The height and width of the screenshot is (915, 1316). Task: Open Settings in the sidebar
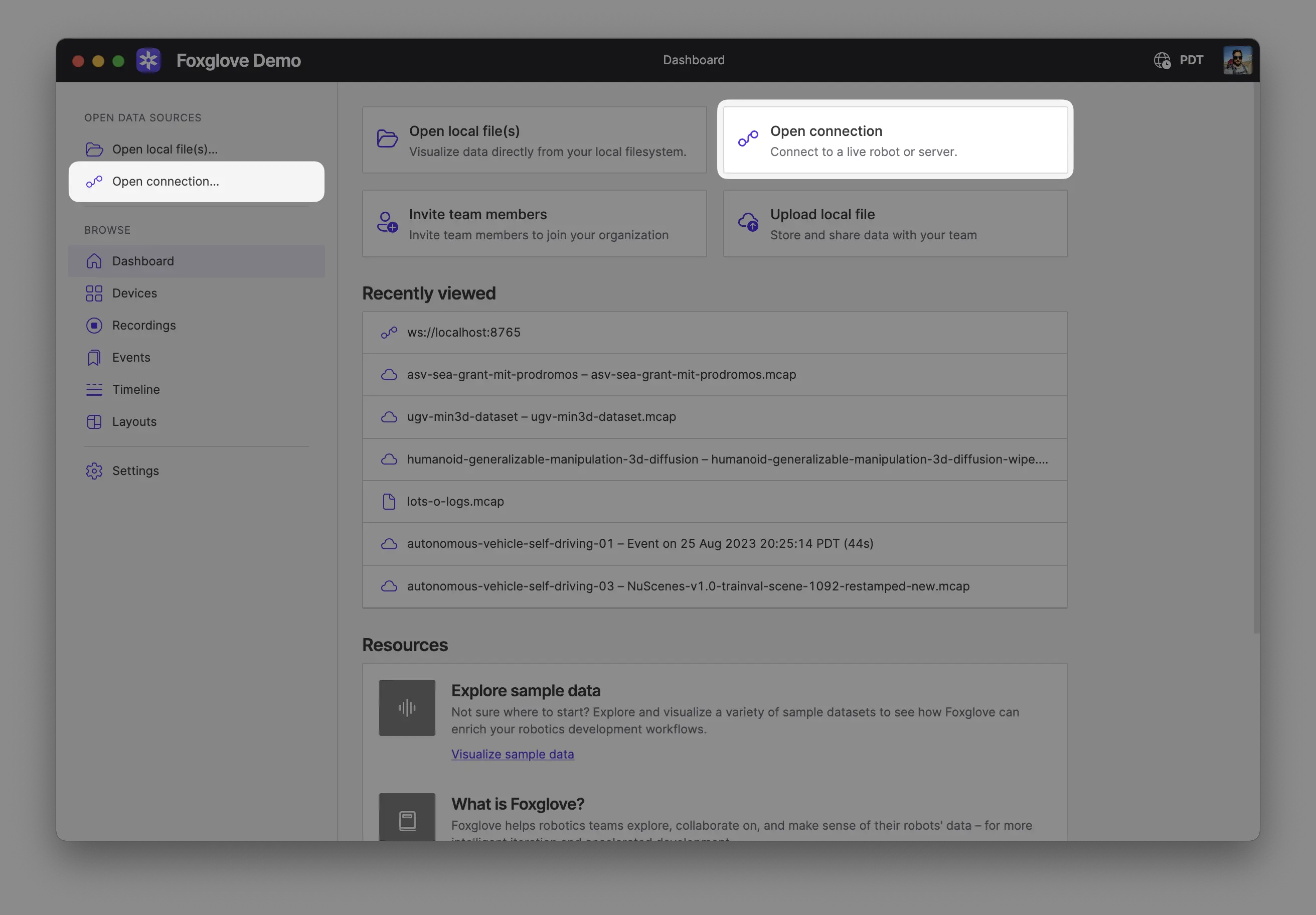pos(135,471)
